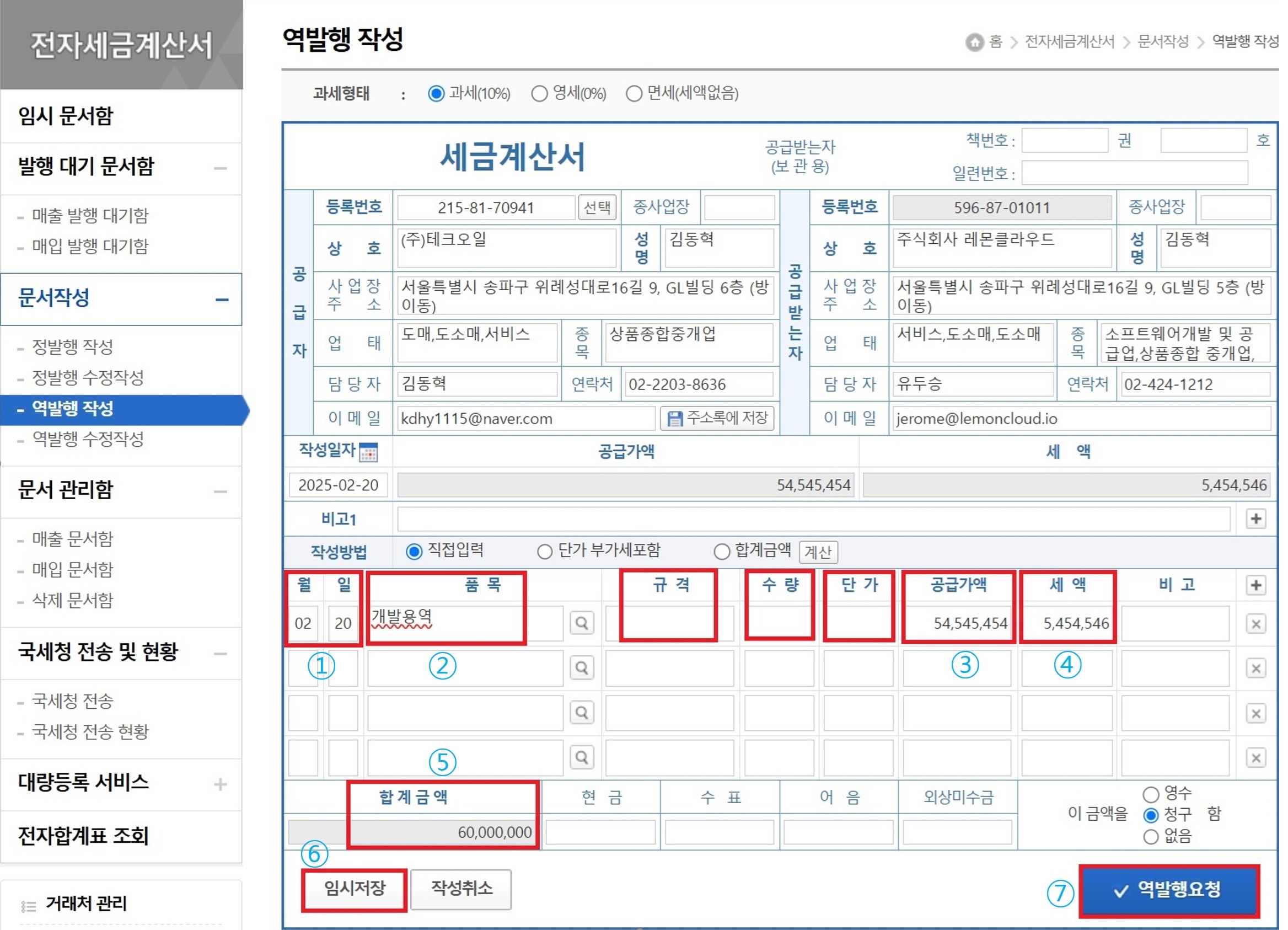Click 주소록에 저장 save icon button
The height and width of the screenshot is (930, 1288).
point(717,419)
